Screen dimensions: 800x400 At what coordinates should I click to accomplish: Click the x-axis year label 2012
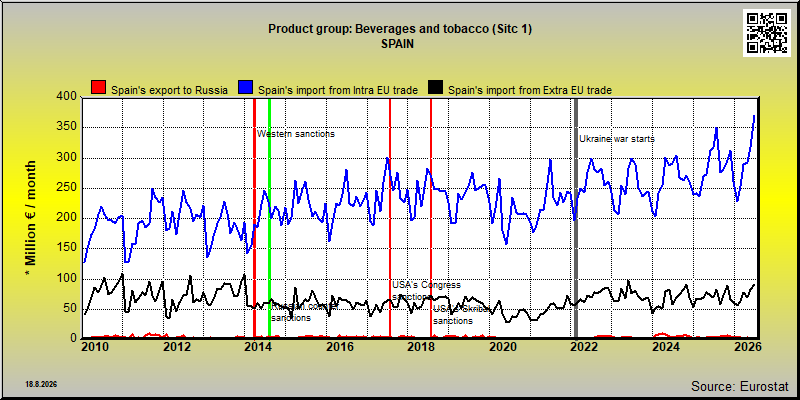pos(176,347)
